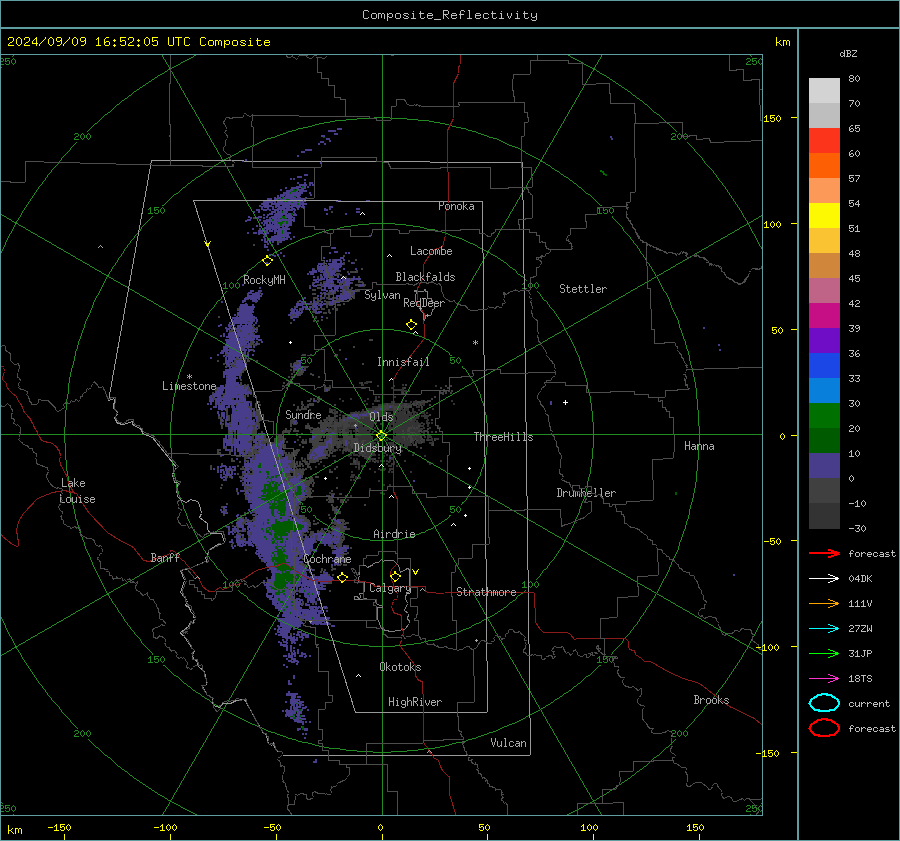
Task: Select the 57 dBZ orange color swatch
Action: point(824,165)
